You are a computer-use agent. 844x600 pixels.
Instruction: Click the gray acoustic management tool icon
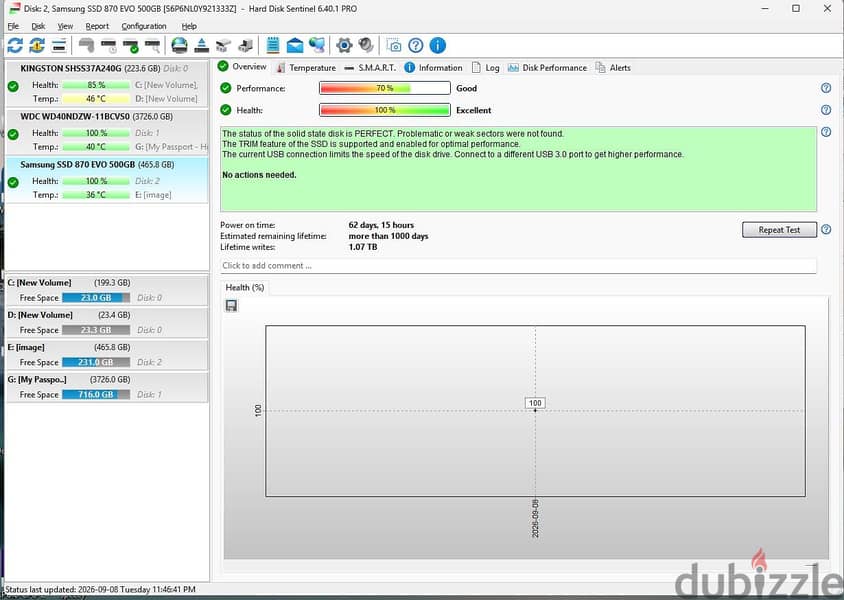tap(86, 46)
